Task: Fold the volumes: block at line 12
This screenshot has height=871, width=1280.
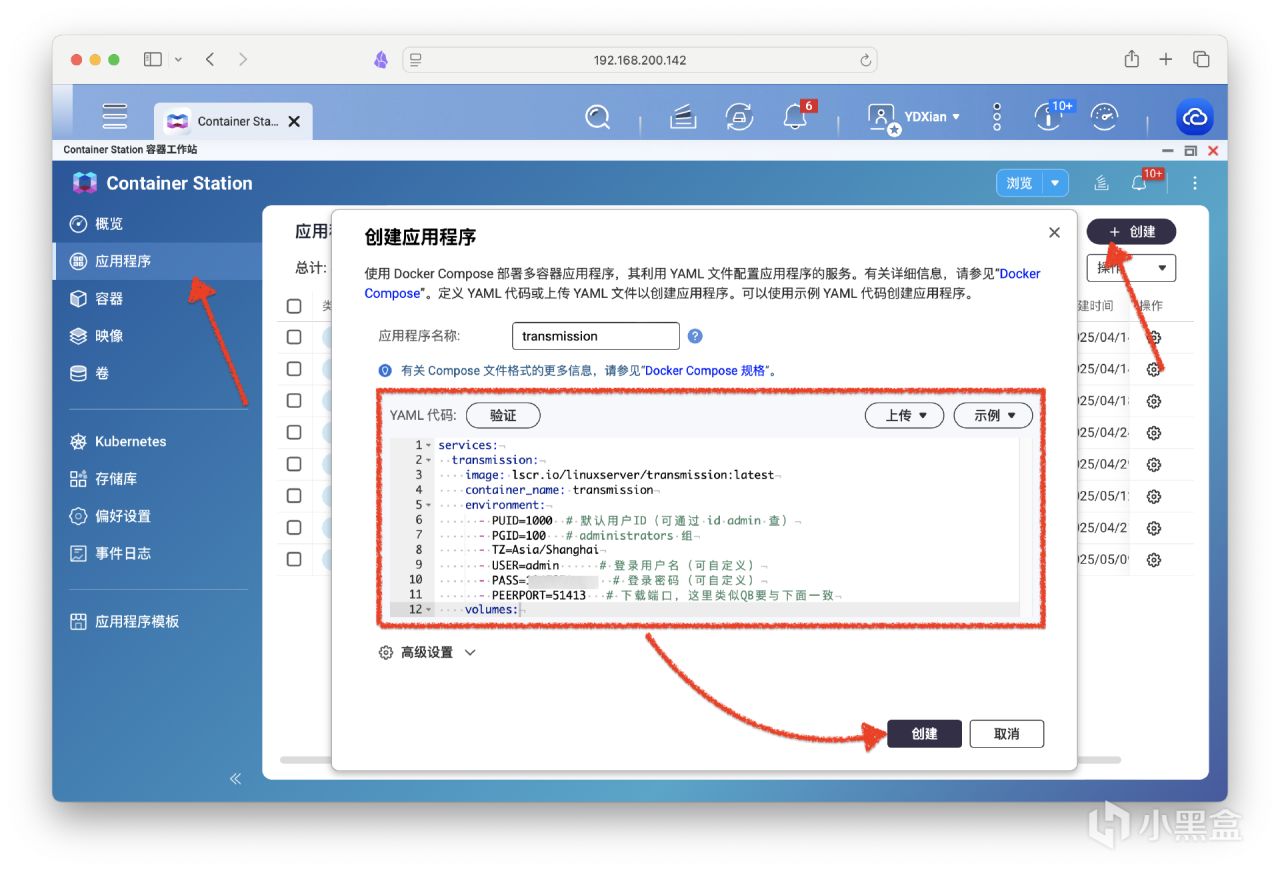Action: point(428,610)
